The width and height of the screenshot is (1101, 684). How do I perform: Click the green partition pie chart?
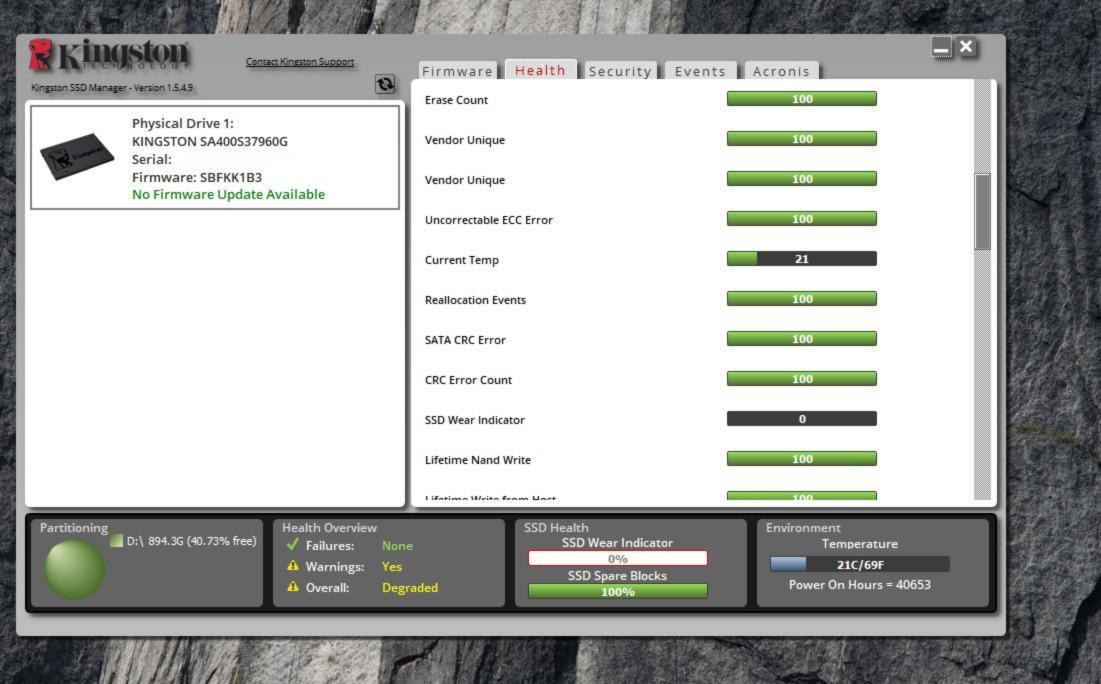click(x=74, y=569)
